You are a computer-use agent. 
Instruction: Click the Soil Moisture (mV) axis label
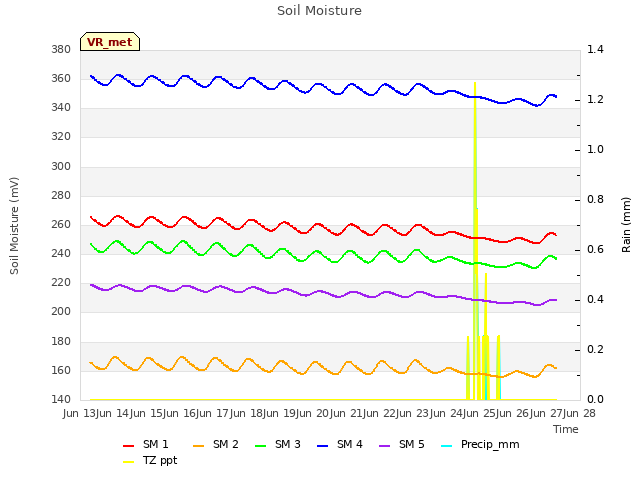[x=14, y=226]
